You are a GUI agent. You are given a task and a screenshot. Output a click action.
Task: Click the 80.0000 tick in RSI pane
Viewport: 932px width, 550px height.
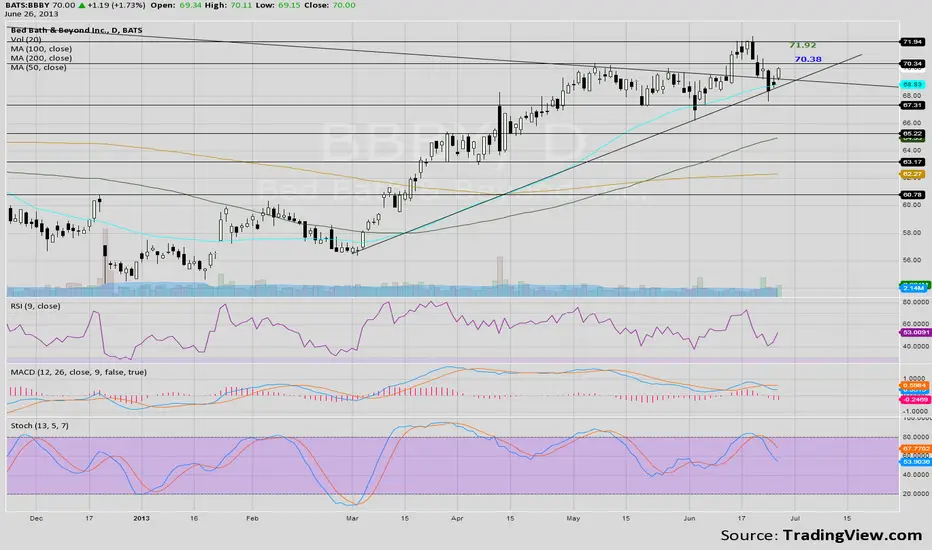[916, 302]
